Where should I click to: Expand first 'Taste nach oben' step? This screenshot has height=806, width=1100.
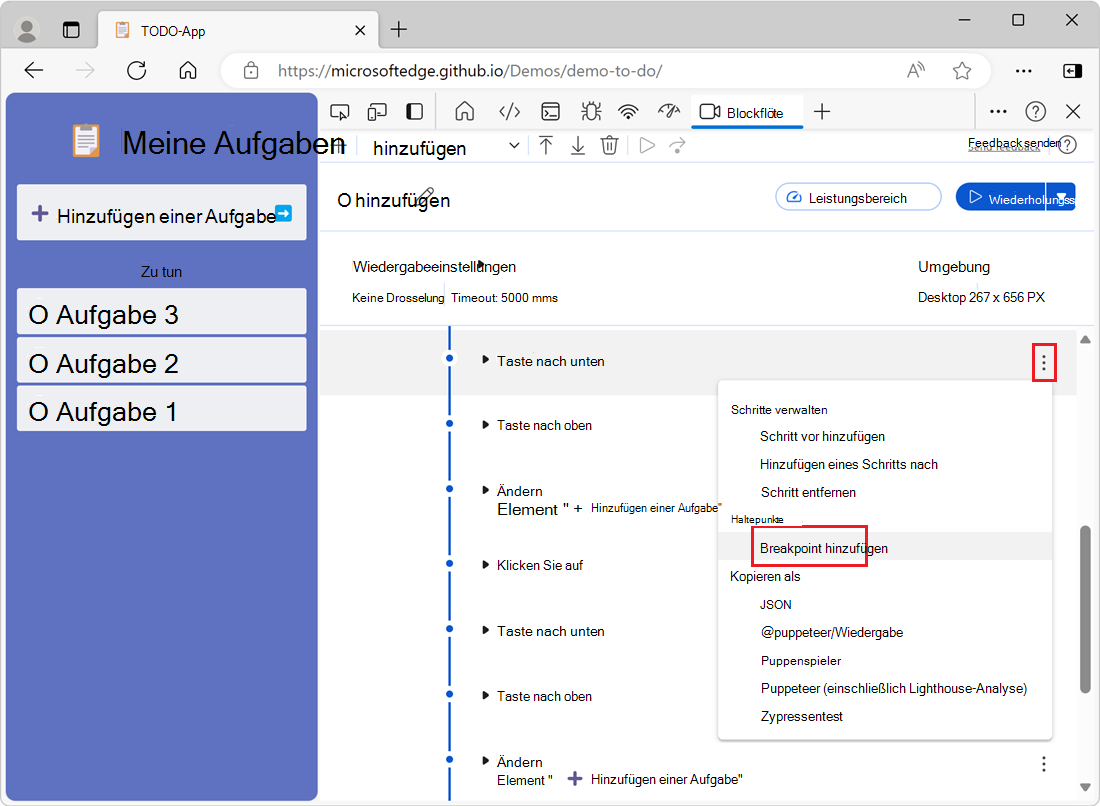(485, 424)
